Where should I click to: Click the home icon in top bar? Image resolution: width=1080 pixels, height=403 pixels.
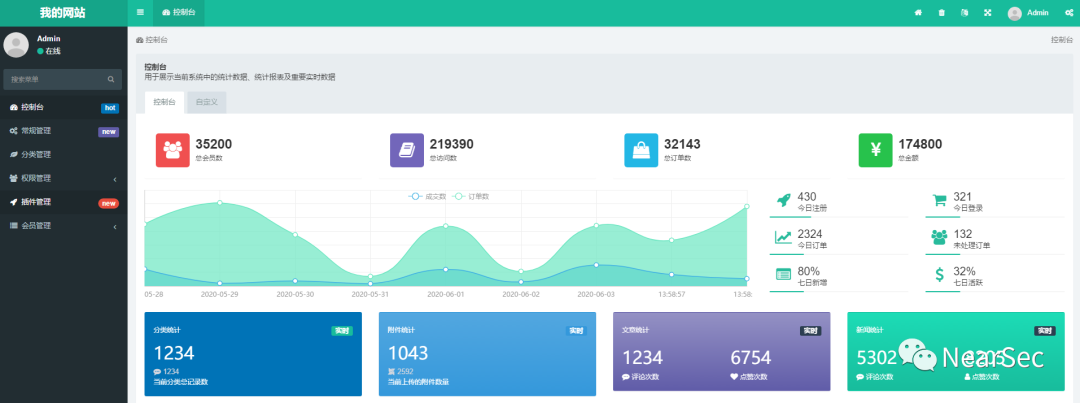[918, 13]
